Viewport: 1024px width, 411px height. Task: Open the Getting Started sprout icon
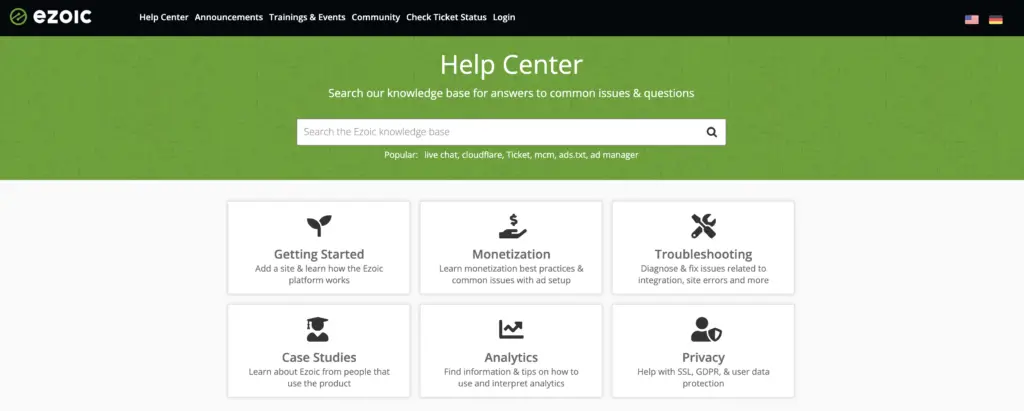click(319, 226)
